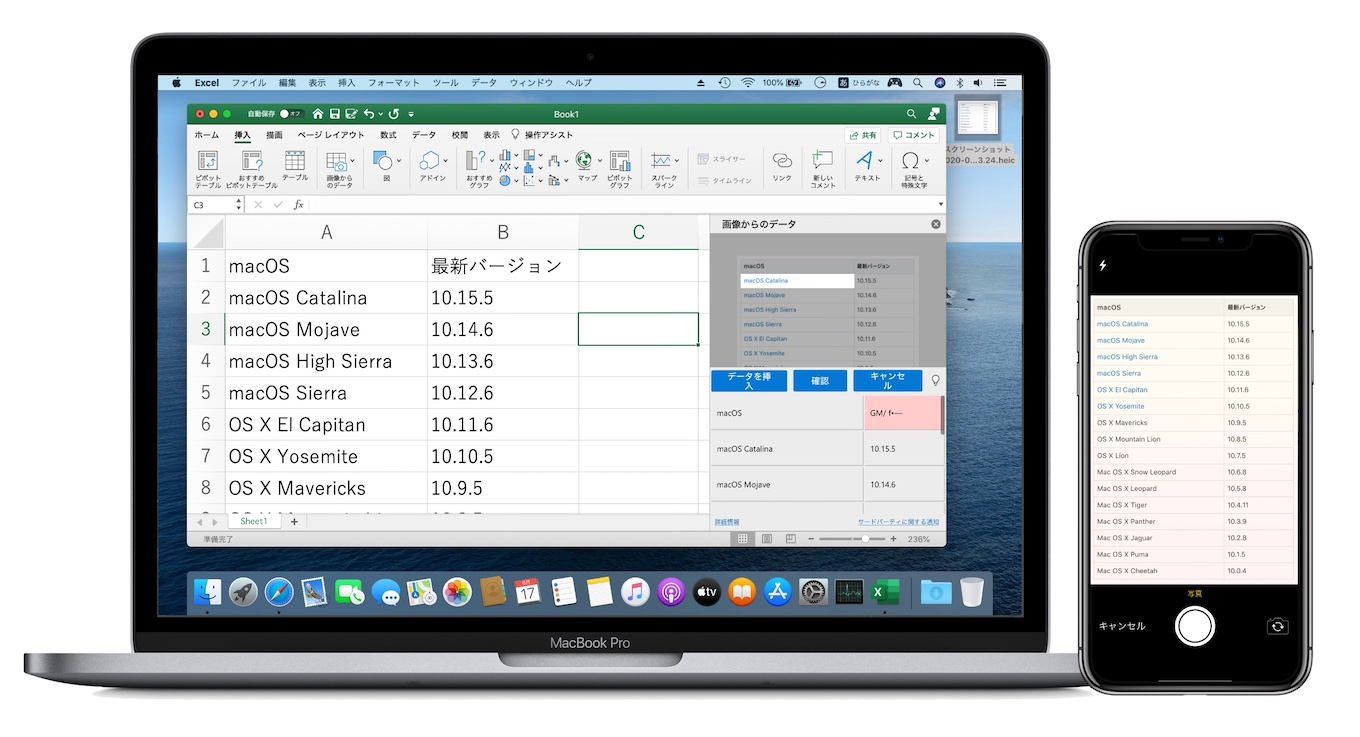Switch to Normal view in status bar
Screen dimensions: 1360x737
pos(743,539)
